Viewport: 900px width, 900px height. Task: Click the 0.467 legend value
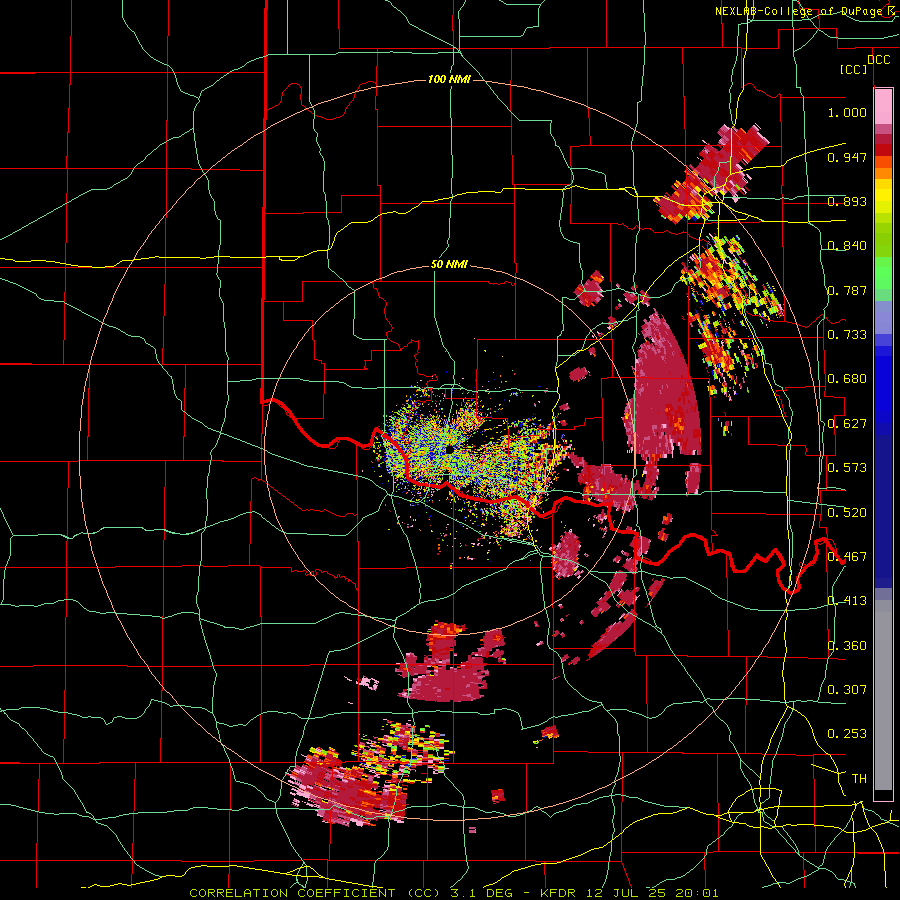(x=847, y=557)
